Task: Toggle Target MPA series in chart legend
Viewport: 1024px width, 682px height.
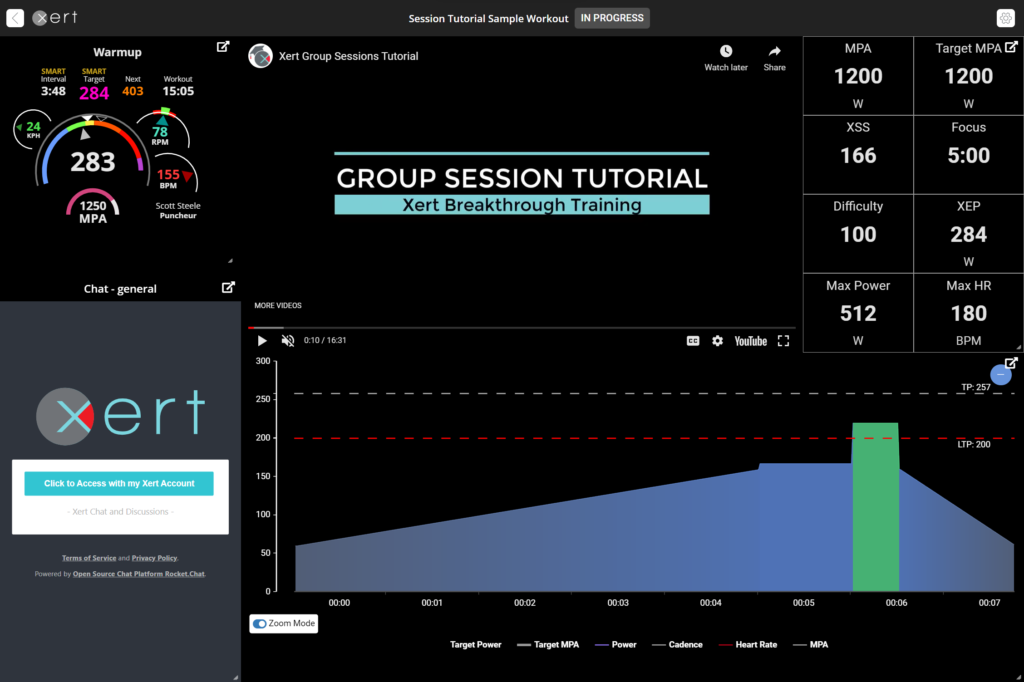Action: point(548,645)
